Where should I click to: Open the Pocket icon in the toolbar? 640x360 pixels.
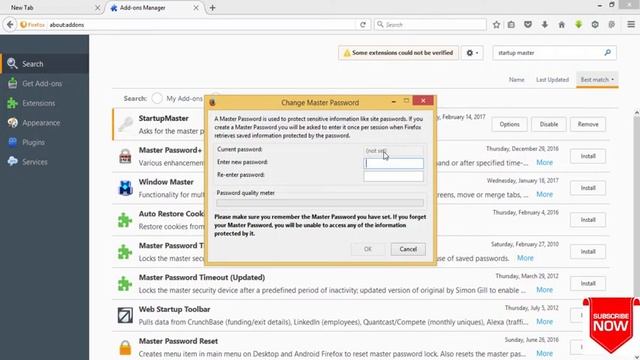tap(528, 24)
